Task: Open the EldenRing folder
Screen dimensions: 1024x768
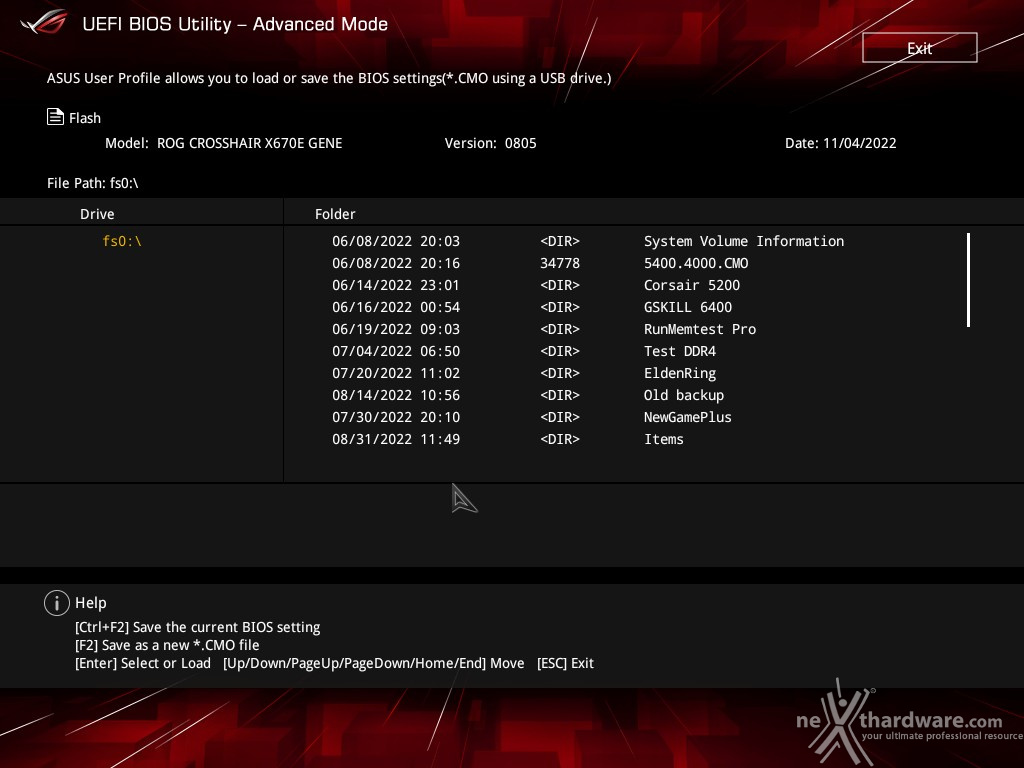Action: click(680, 374)
